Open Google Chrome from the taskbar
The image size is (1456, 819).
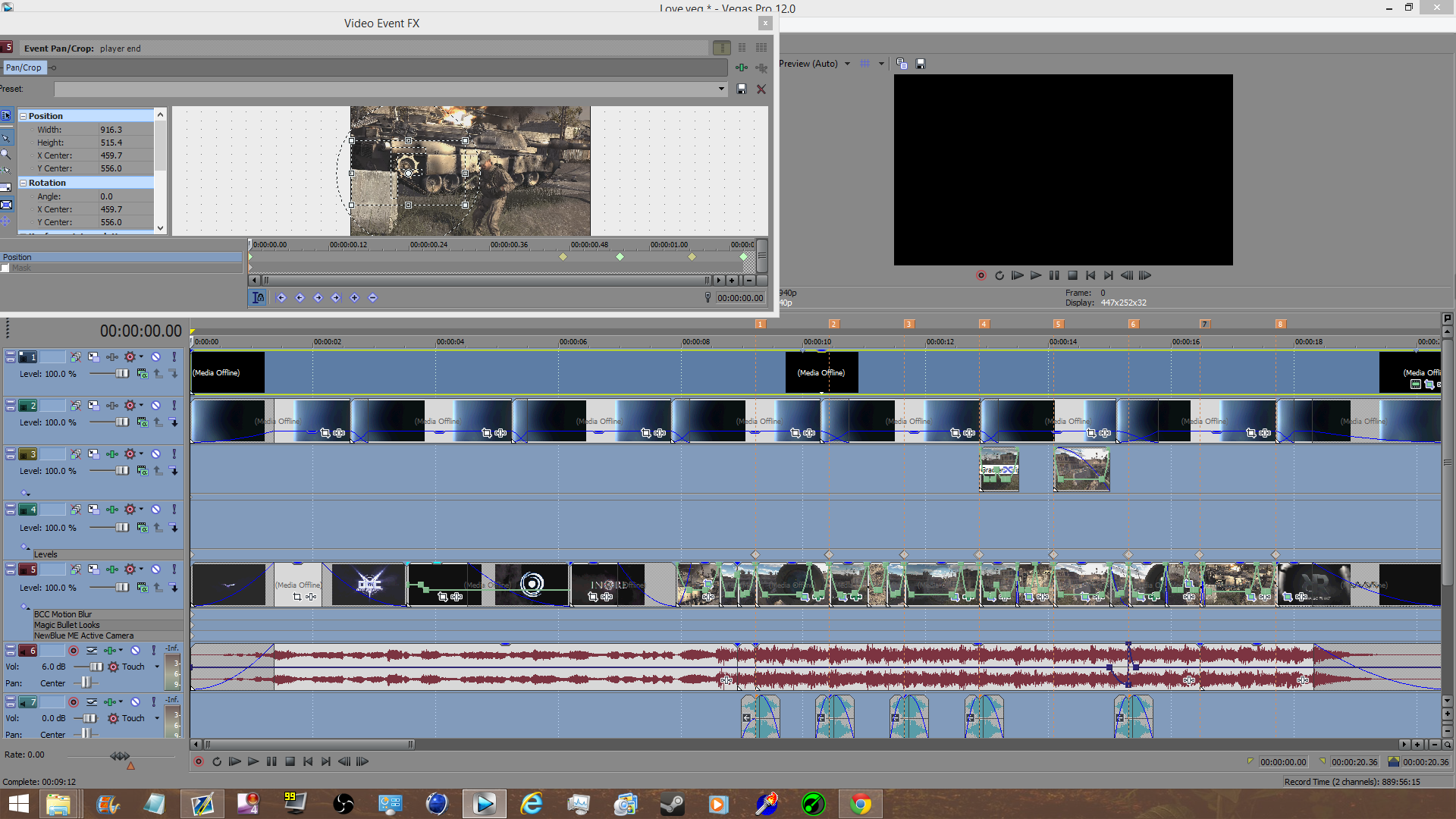[x=860, y=804]
